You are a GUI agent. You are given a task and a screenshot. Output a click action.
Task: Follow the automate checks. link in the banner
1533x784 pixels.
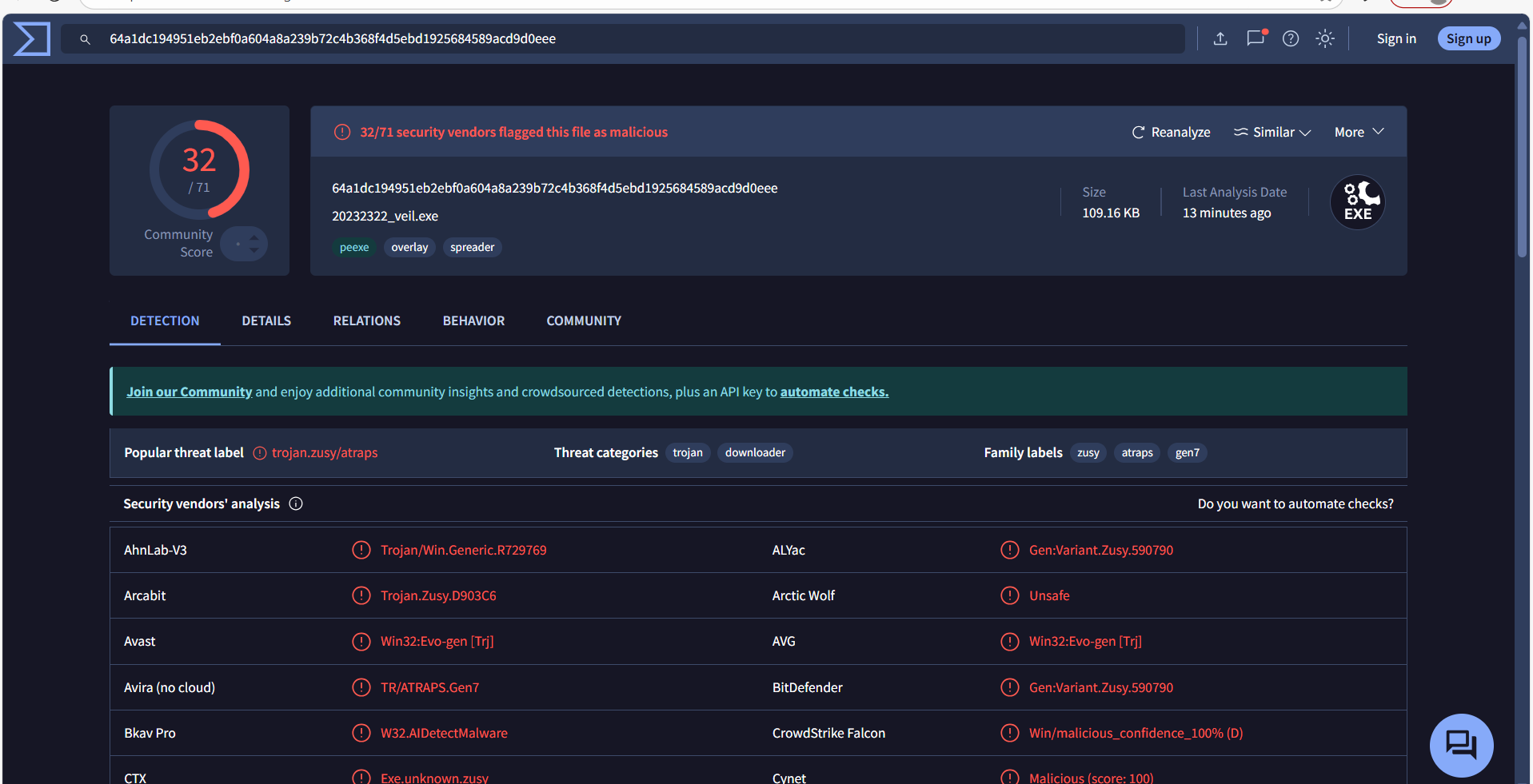click(x=834, y=392)
